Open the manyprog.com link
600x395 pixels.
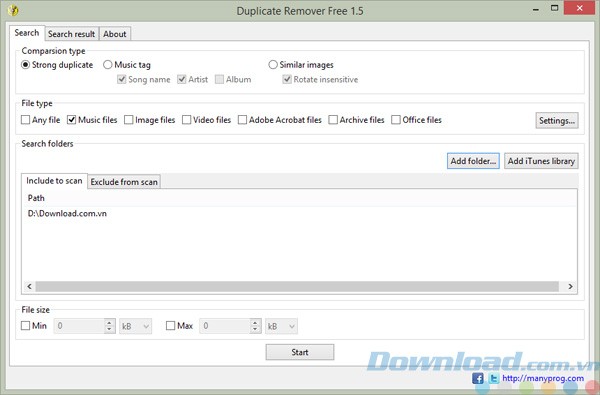(x=543, y=379)
